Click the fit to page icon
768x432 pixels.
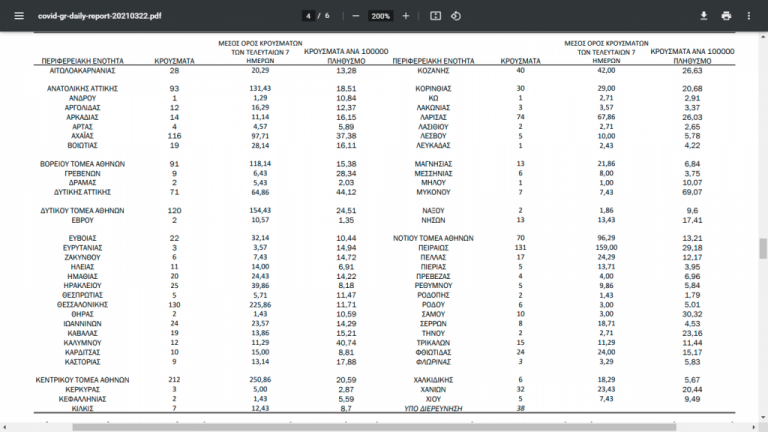coord(435,16)
